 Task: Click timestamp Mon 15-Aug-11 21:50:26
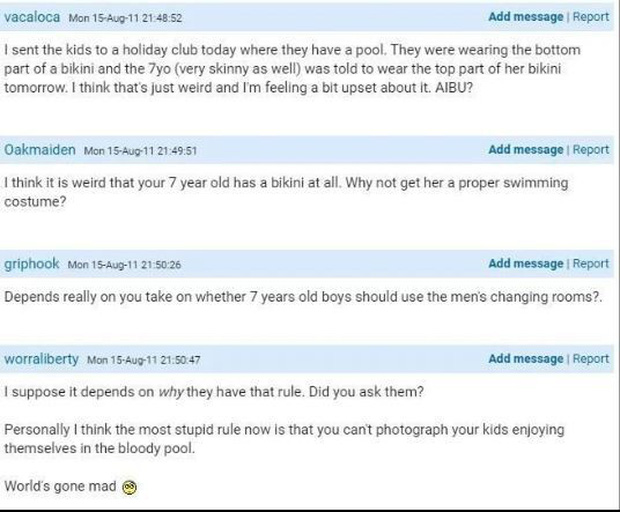pyautogui.click(x=123, y=265)
